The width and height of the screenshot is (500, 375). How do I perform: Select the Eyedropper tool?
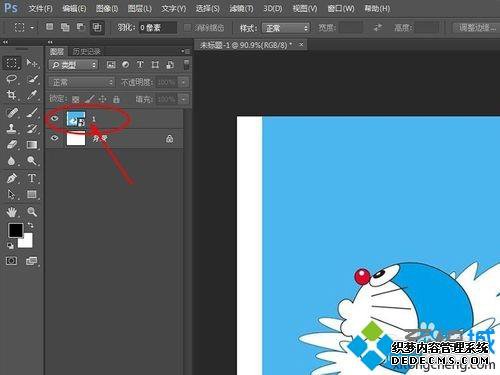[32, 95]
